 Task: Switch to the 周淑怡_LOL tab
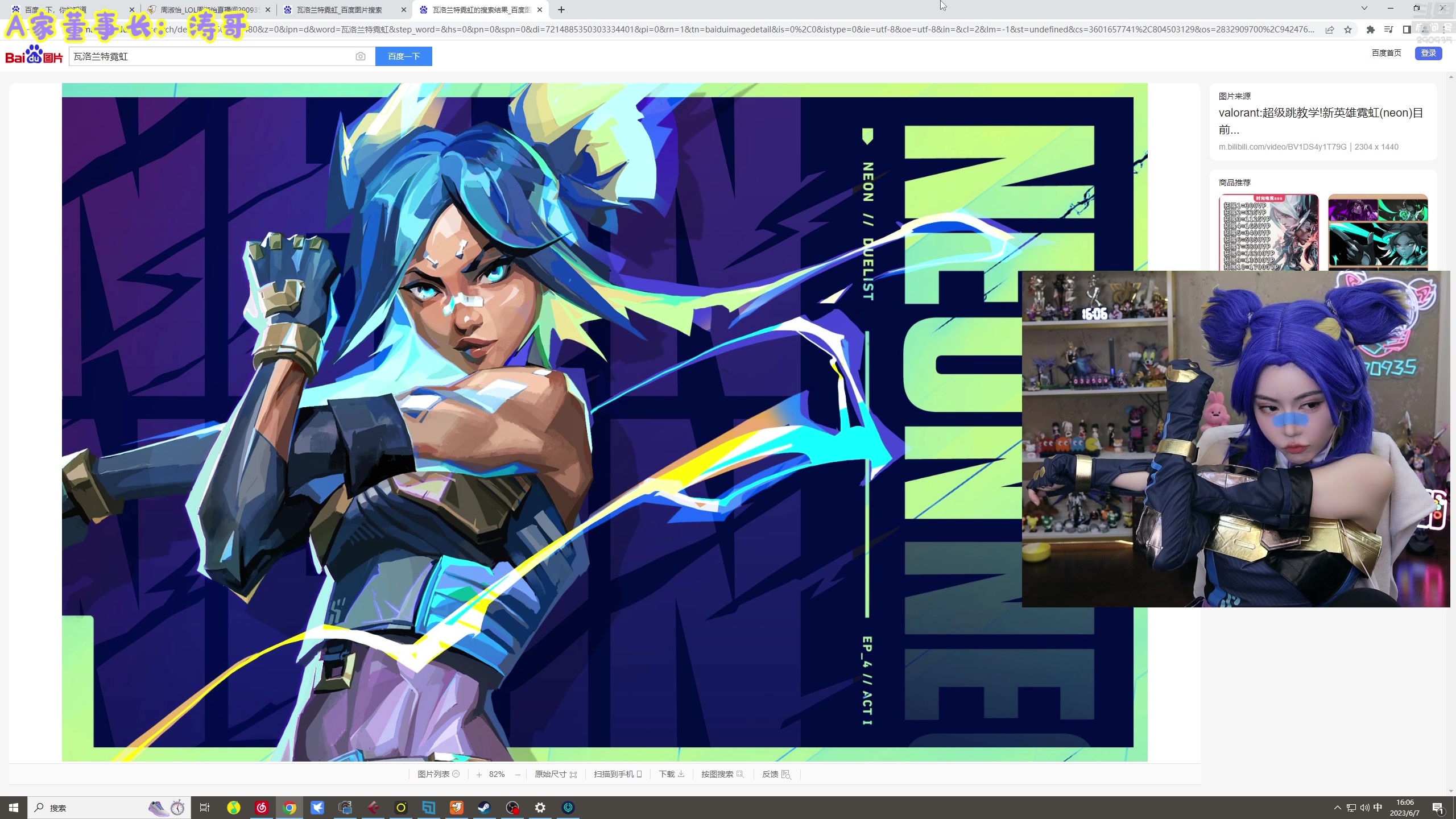point(208,10)
